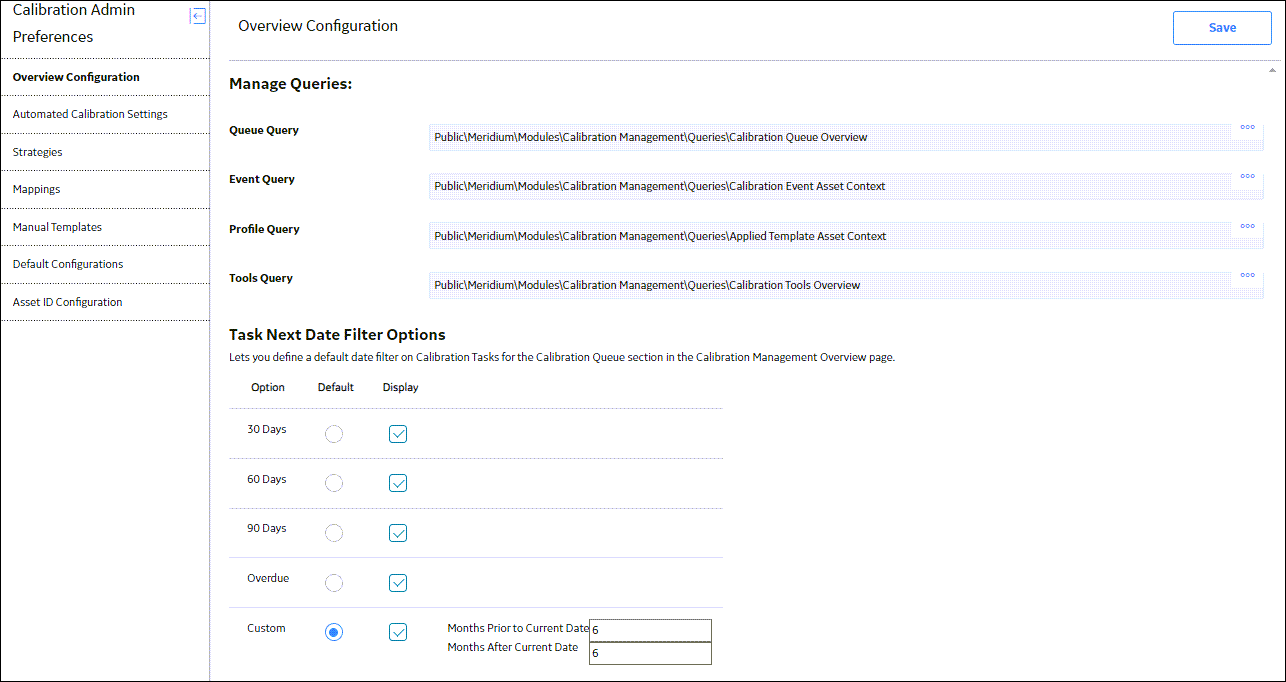Set 90 Days as default filter
Image resolution: width=1286 pixels, height=682 pixels.
point(334,533)
